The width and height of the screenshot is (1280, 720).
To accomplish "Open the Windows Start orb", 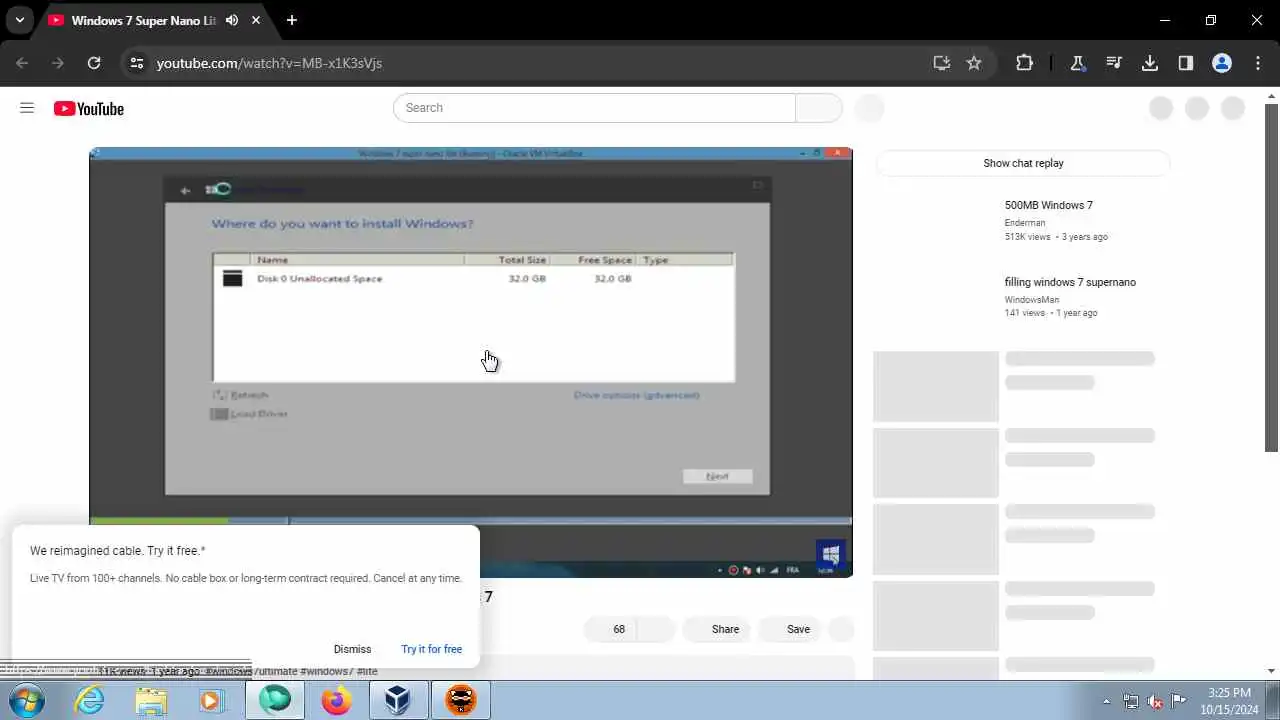I will point(25,700).
